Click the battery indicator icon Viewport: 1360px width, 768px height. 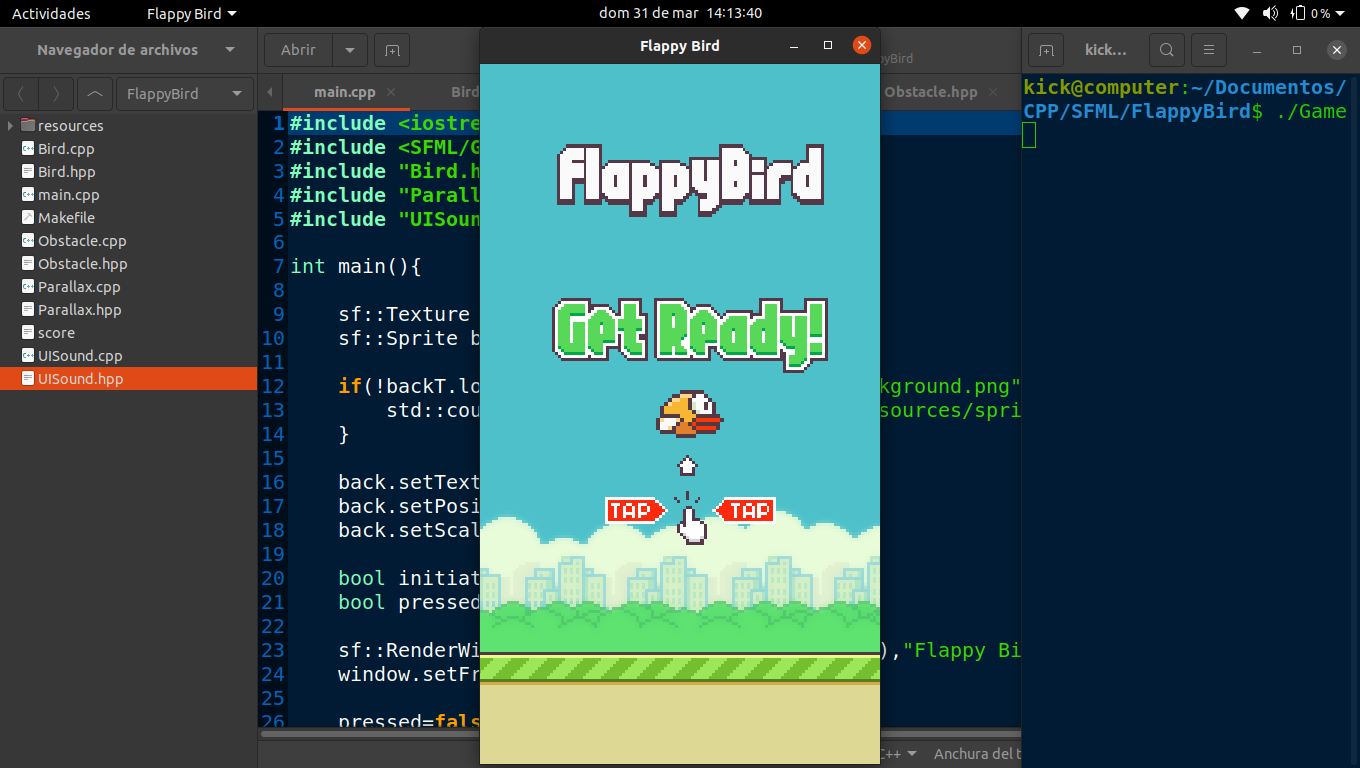[1298, 13]
